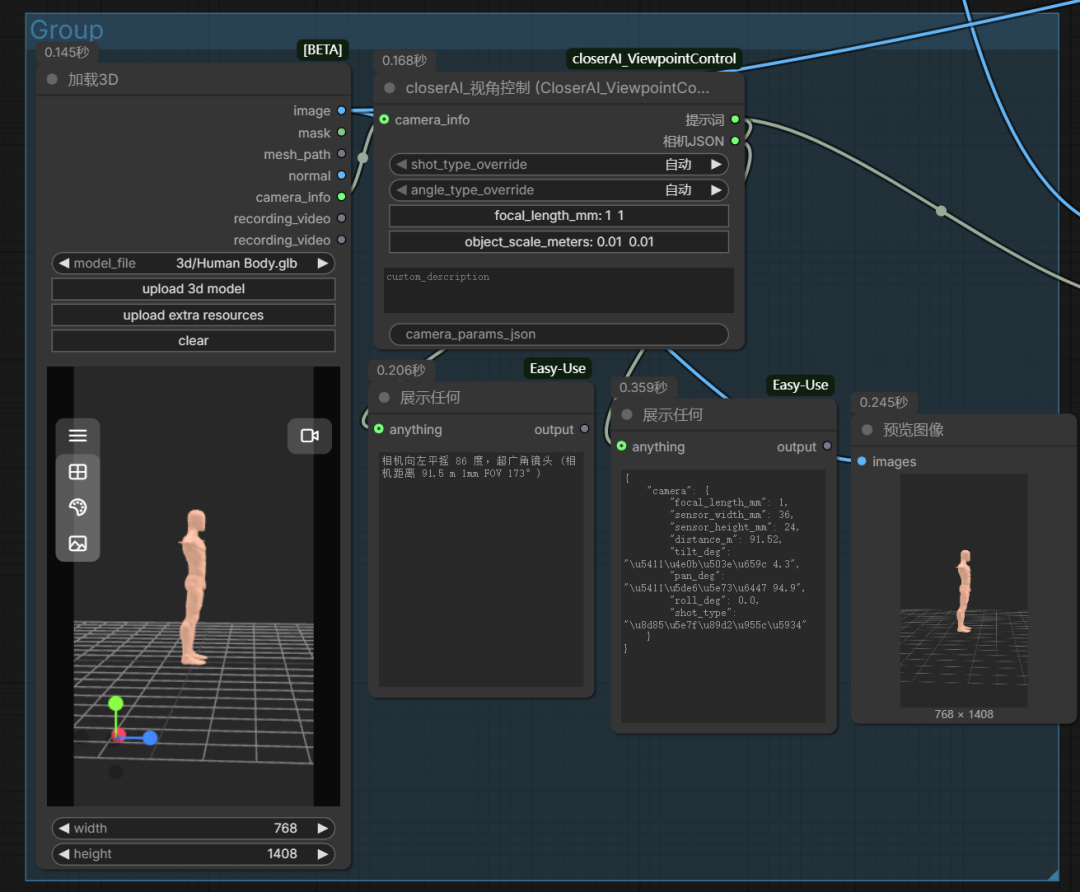Select next model_file with right arrow
Image resolution: width=1080 pixels, height=892 pixels.
click(322, 263)
